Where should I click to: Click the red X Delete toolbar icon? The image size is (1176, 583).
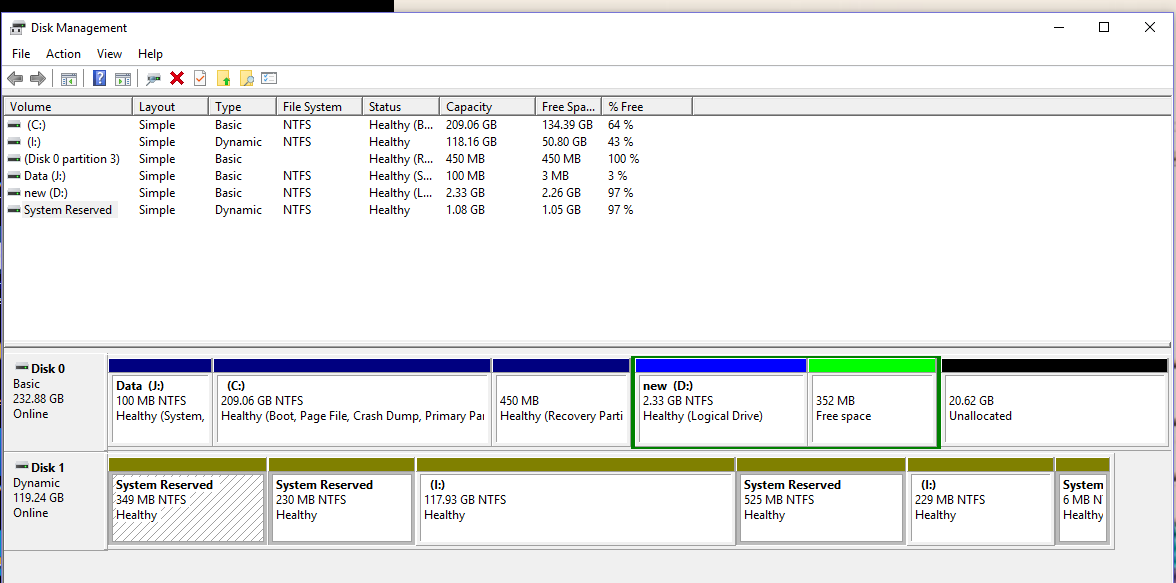tap(177, 78)
